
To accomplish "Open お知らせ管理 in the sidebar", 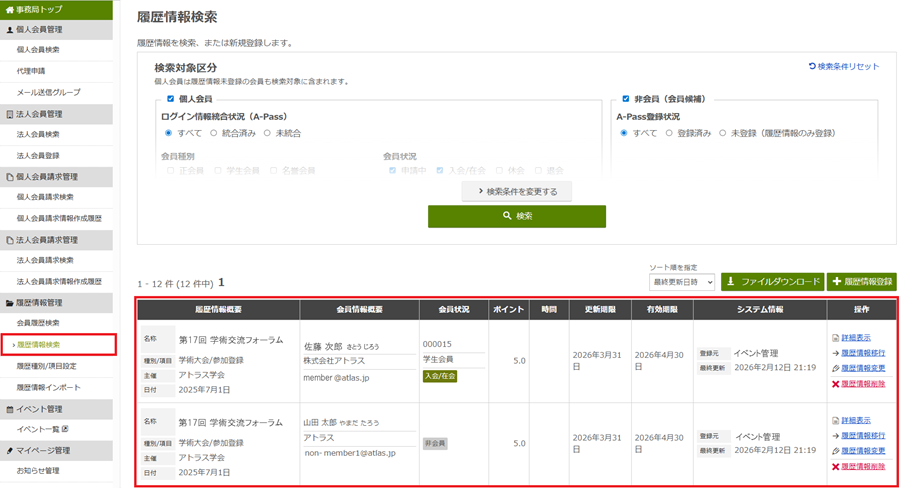I will (38, 471).
